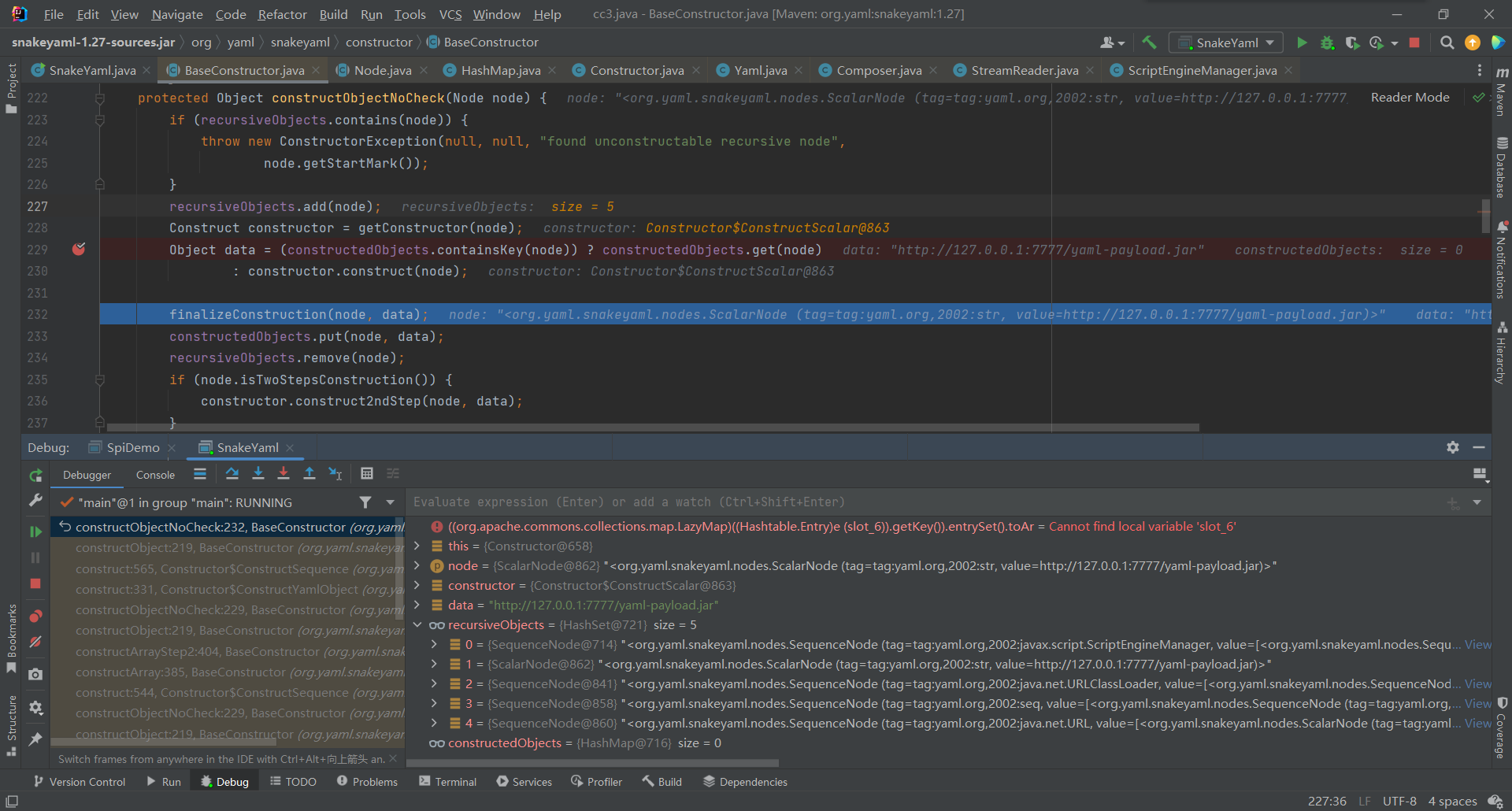Open Search Everywhere magnifier
This screenshot has width=1512, height=811.
pyautogui.click(x=1447, y=43)
